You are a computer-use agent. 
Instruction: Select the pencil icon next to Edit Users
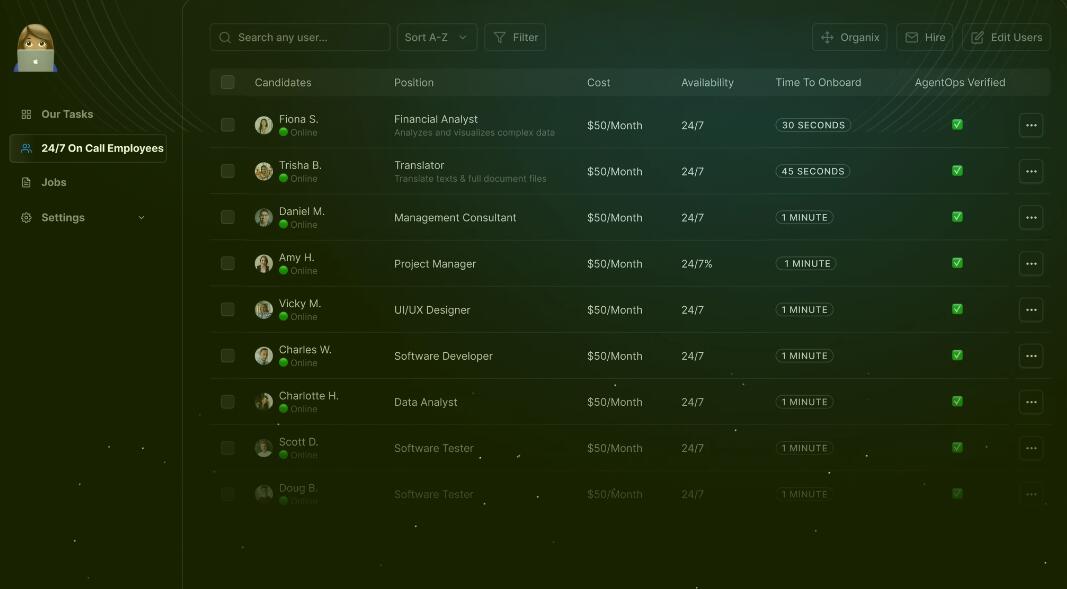coord(976,37)
